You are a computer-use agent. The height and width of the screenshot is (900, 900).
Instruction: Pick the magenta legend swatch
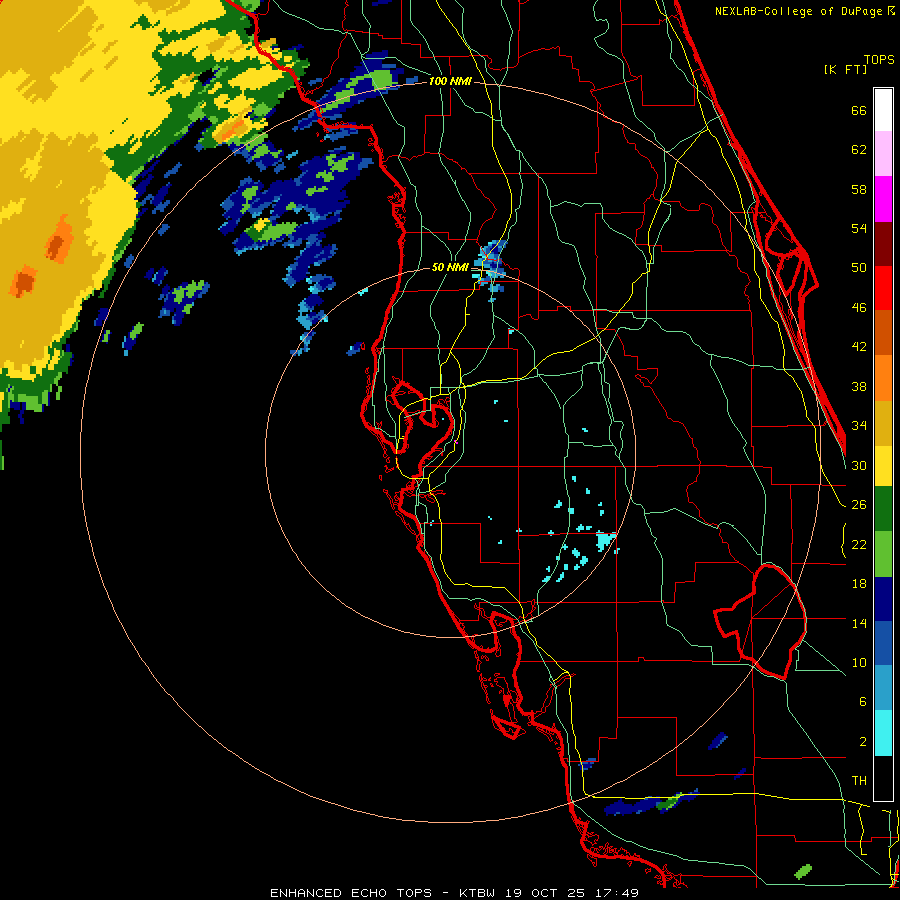pyautogui.click(x=883, y=199)
